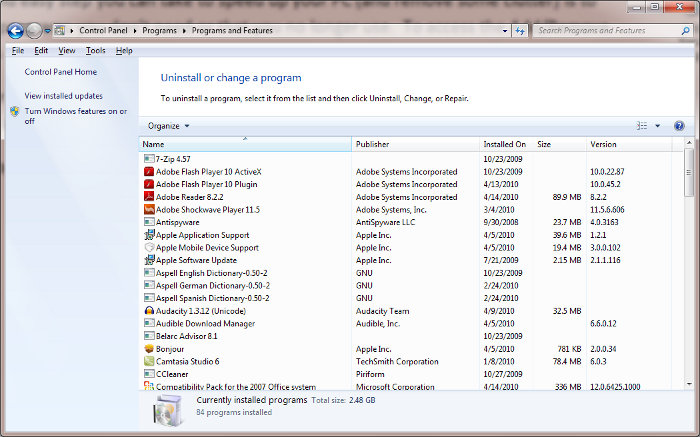Click version 10.0.22.87 cell
The image size is (700, 437).
pos(607,171)
